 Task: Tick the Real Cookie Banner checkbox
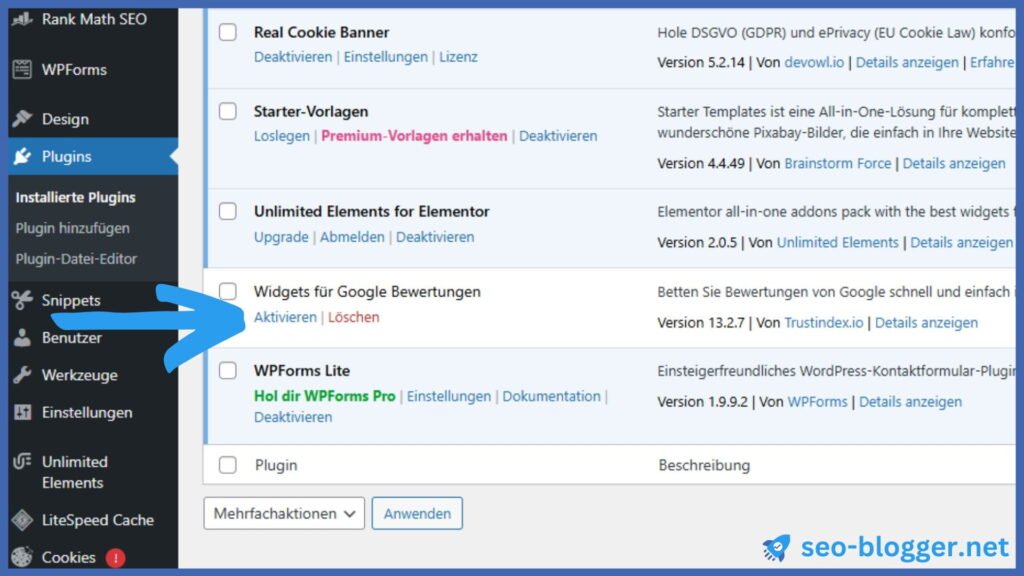click(x=228, y=32)
